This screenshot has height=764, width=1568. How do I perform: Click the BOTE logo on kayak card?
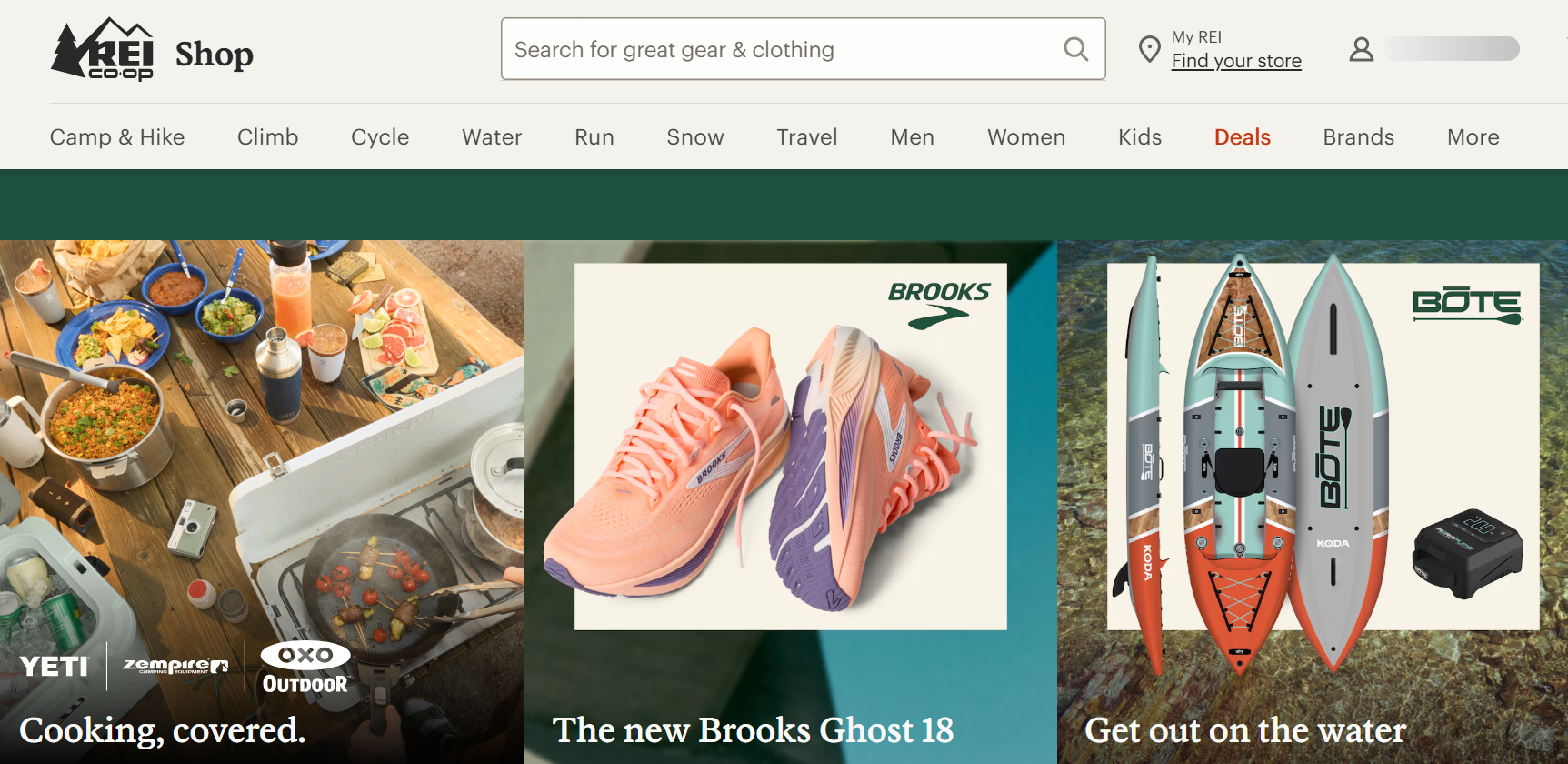point(1467,306)
